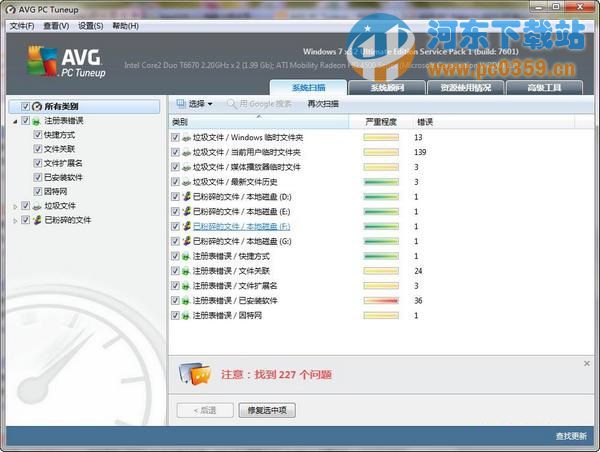The height and width of the screenshot is (452, 600).
Task: Click the 后退 button
Action: (205, 410)
